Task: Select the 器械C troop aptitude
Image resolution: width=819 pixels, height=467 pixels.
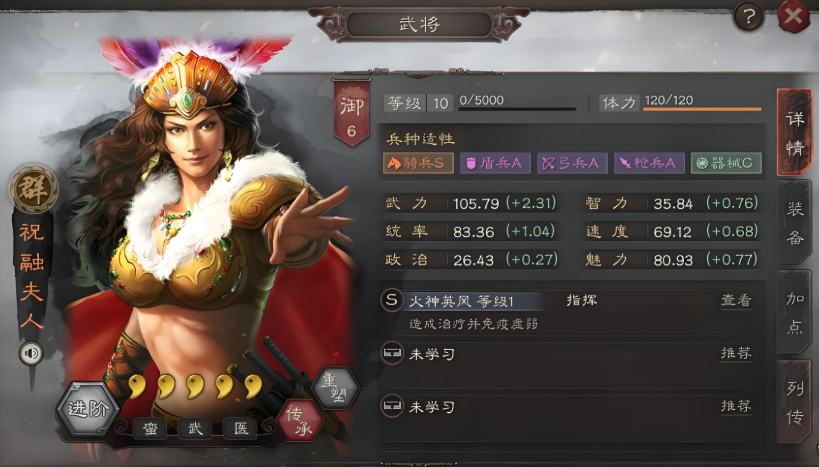Action: click(x=726, y=164)
